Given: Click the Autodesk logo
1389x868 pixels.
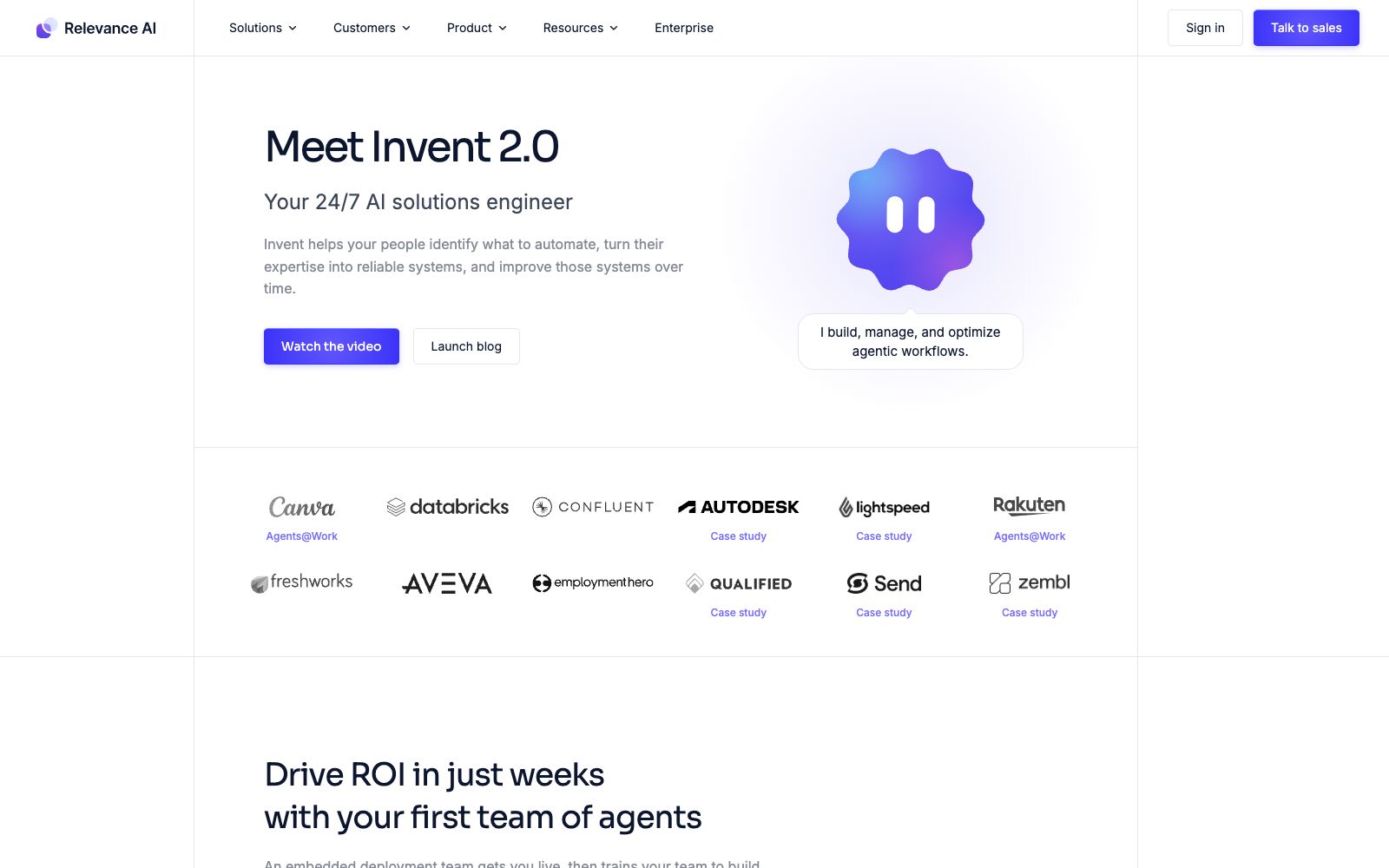Looking at the screenshot, I should (739, 507).
